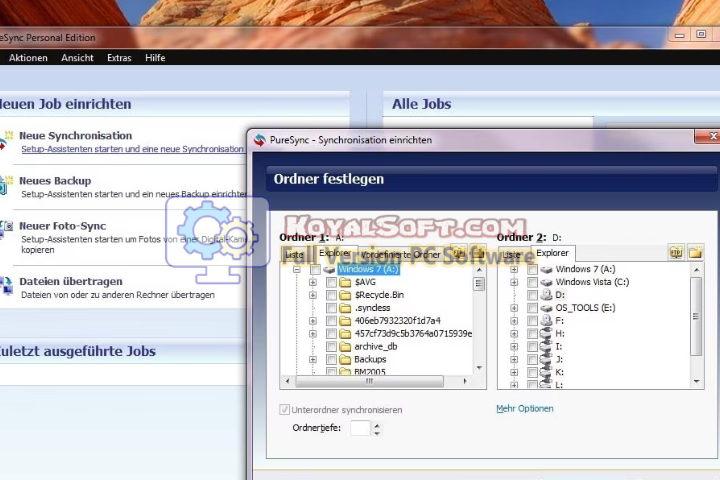Click archive_db folder icon
The image size is (720, 480).
(345, 346)
